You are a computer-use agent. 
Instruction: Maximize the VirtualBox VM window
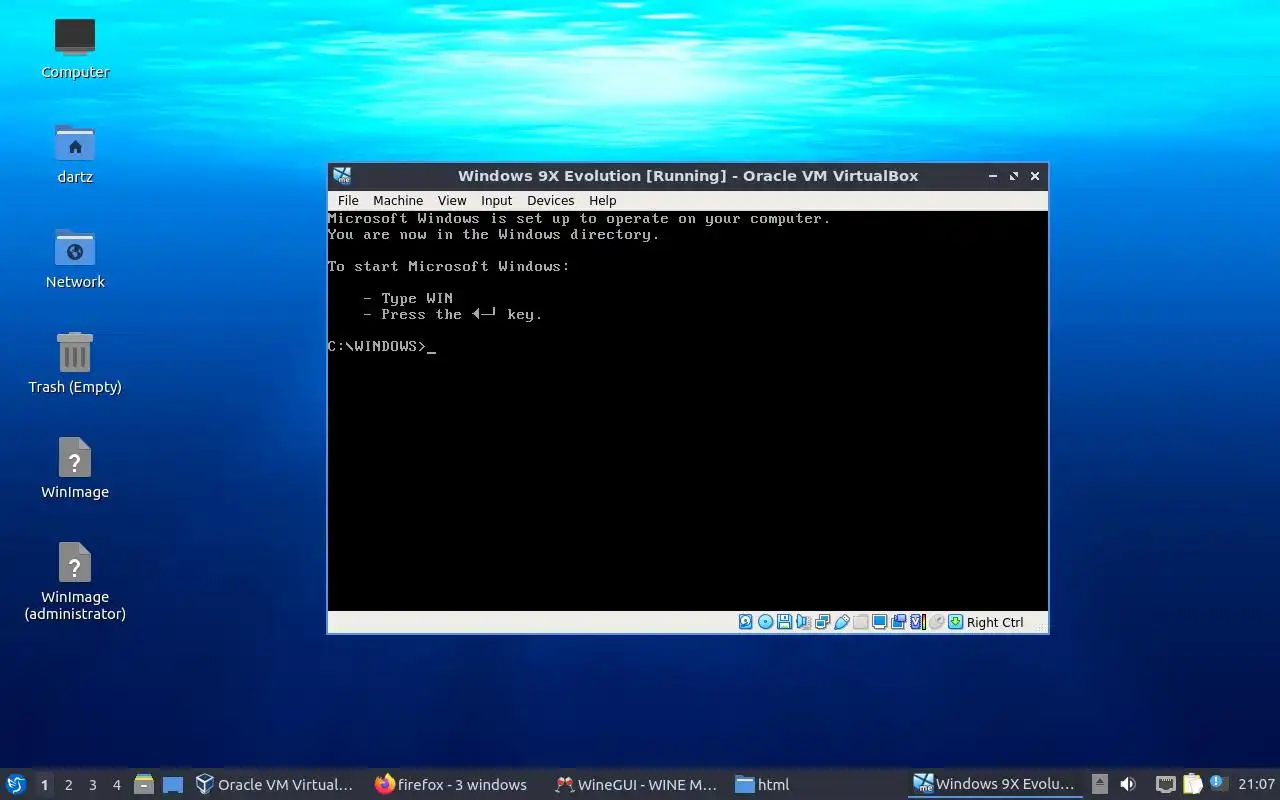tap(1014, 176)
